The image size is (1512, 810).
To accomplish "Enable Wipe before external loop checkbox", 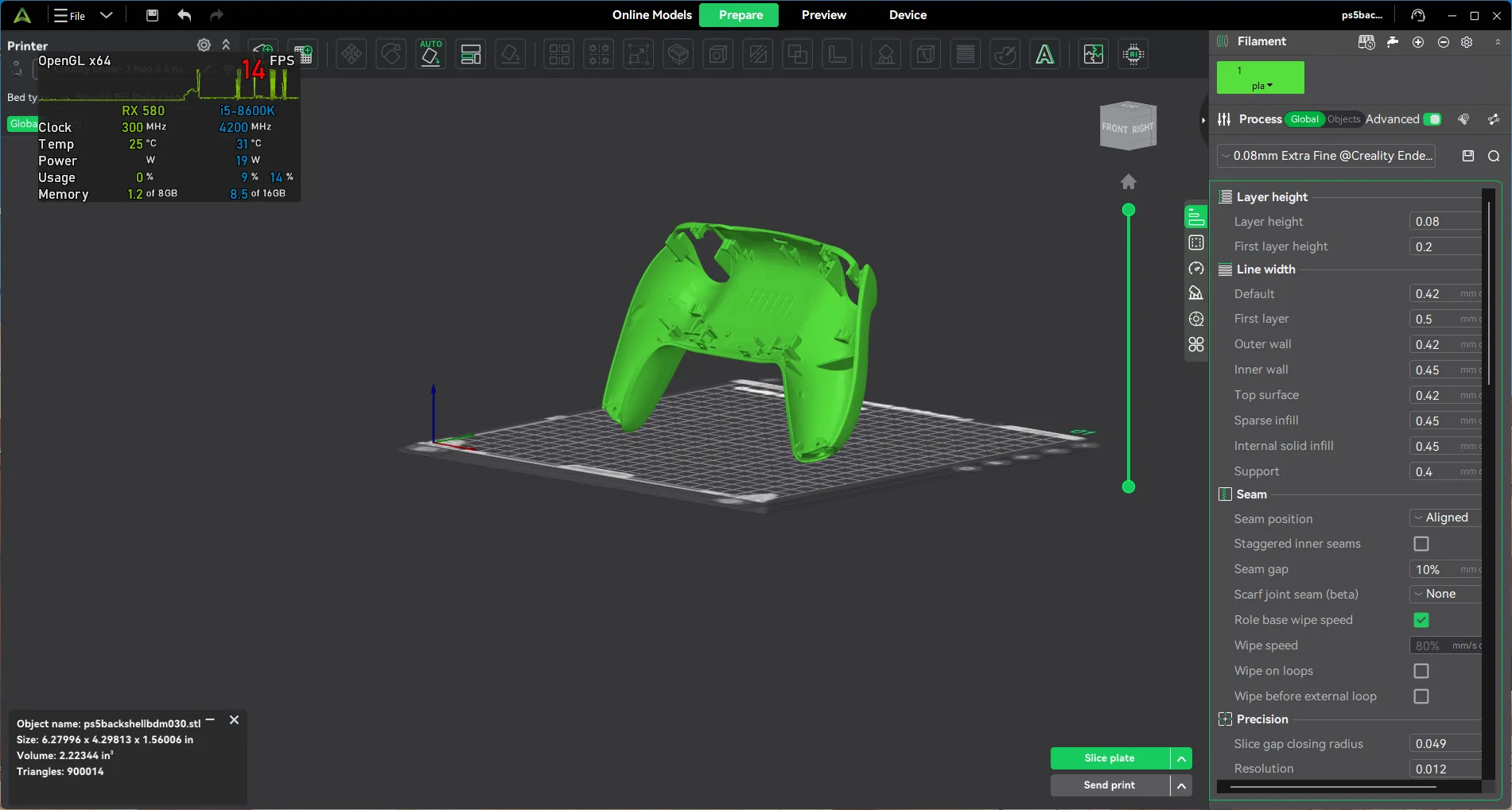I will tap(1421, 696).
